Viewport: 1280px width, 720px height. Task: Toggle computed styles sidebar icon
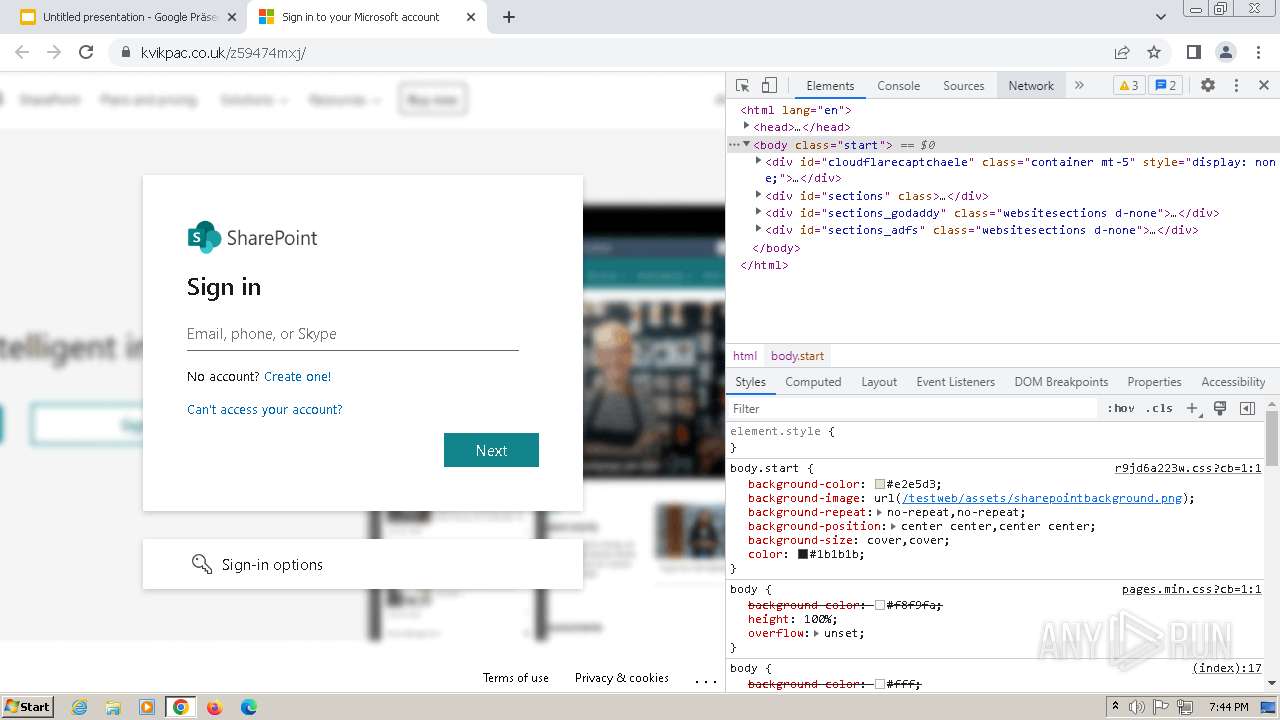pos(1247,408)
